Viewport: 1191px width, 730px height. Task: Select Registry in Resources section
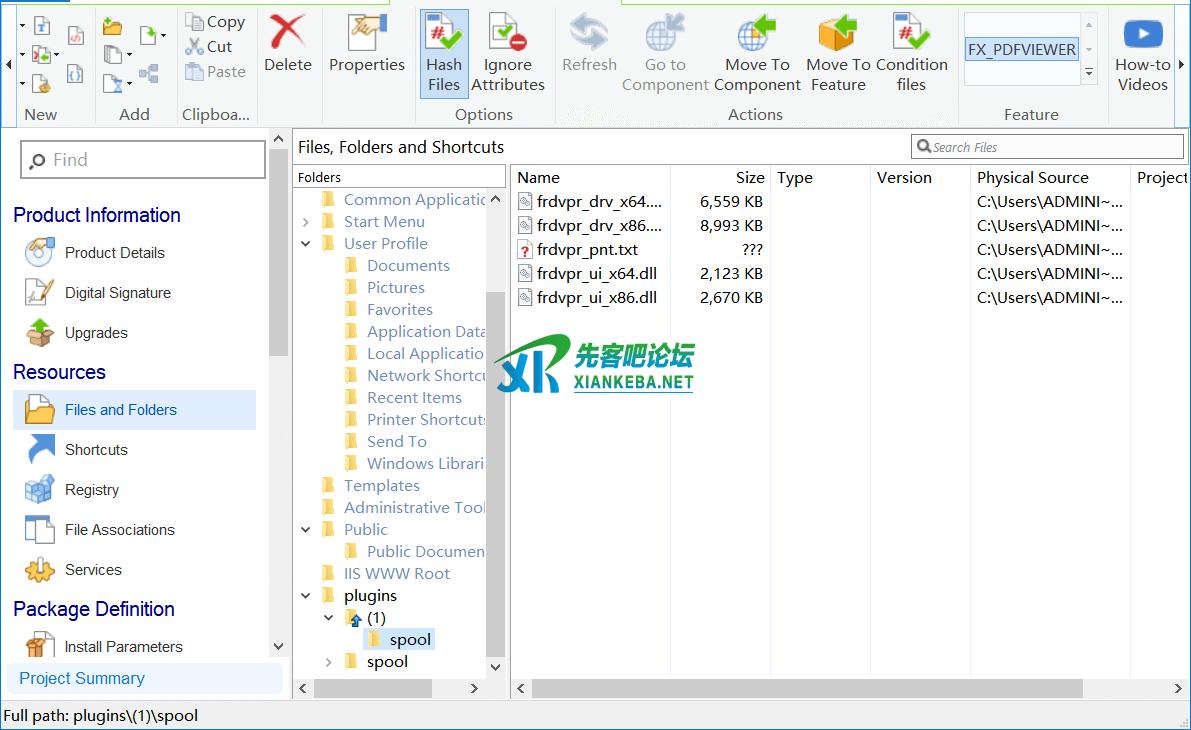[91, 490]
